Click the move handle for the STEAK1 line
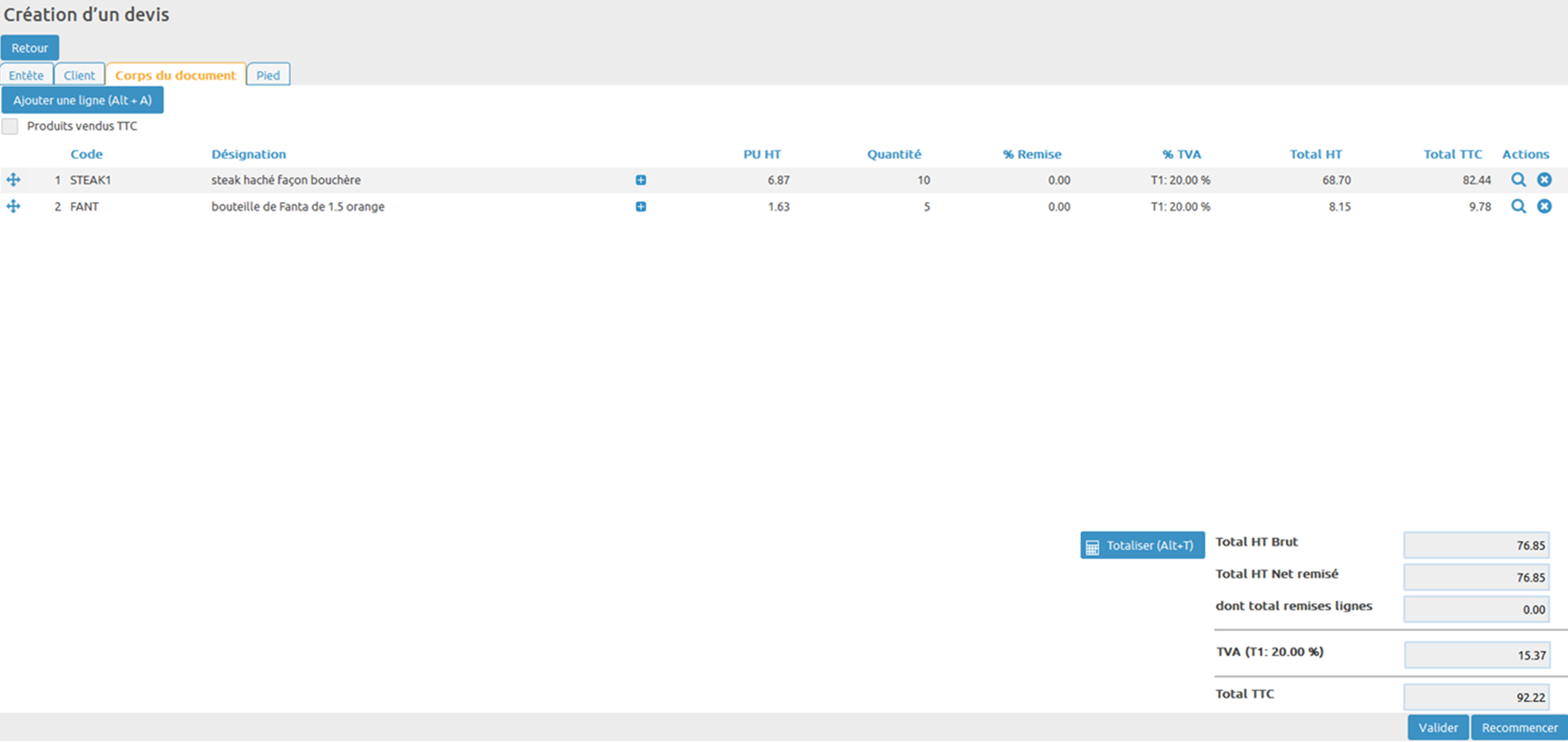The width and height of the screenshot is (1568, 742). 14,181
